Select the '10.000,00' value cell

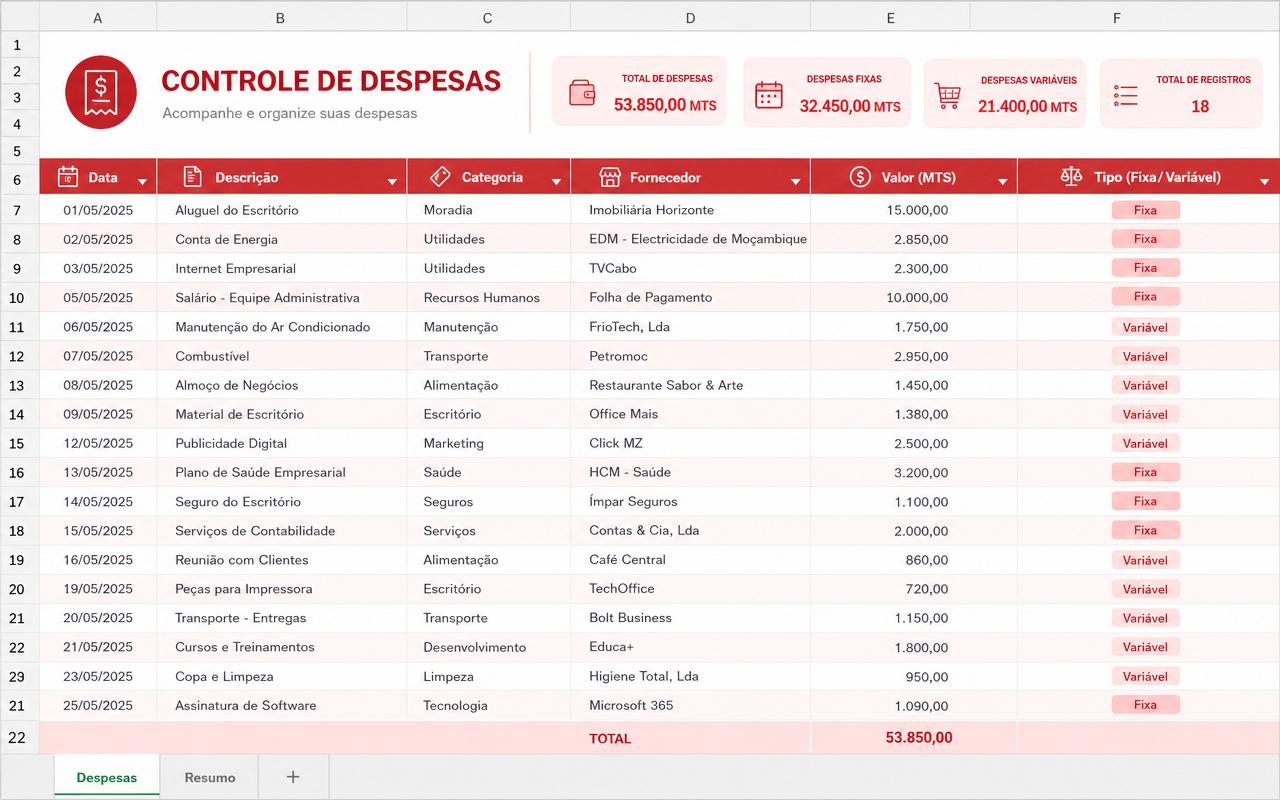click(913, 297)
